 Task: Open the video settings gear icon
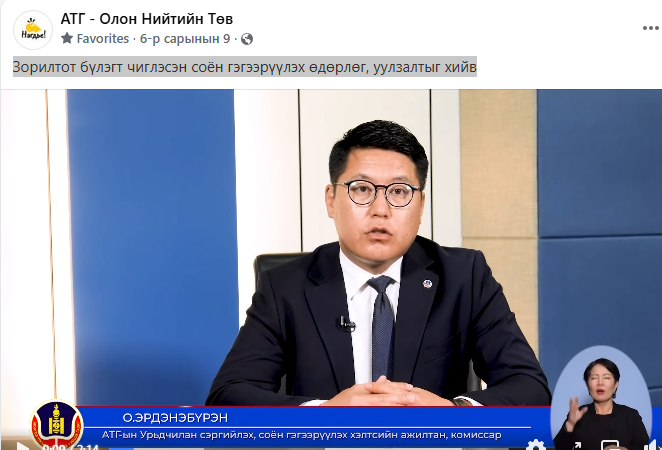tap(536, 444)
